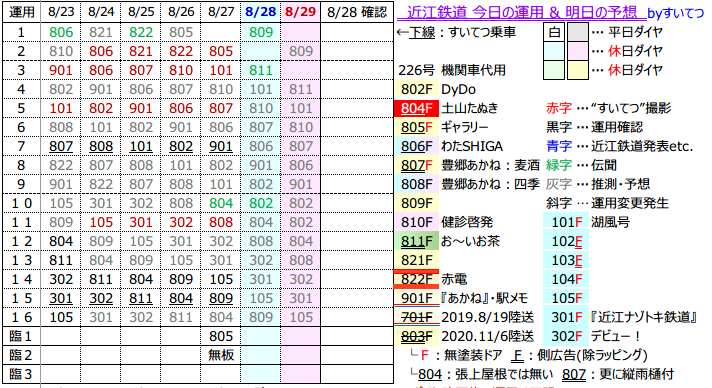This screenshot has height=388, width=712.
Task: Click the 赤字 legend label
Action: pyautogui.click(x=559, y=108)
